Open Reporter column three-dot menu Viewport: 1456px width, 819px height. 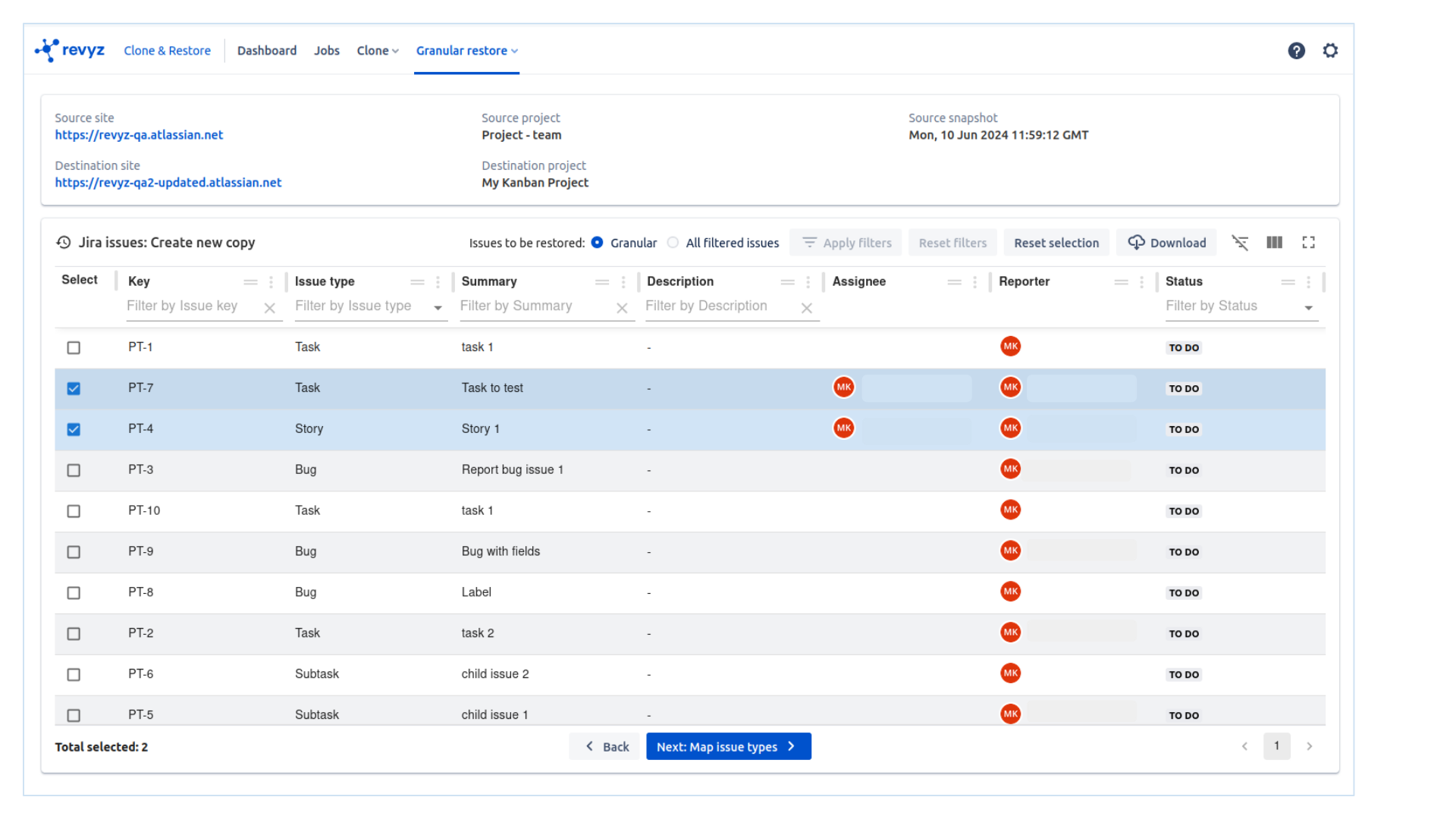(1141, 282)
